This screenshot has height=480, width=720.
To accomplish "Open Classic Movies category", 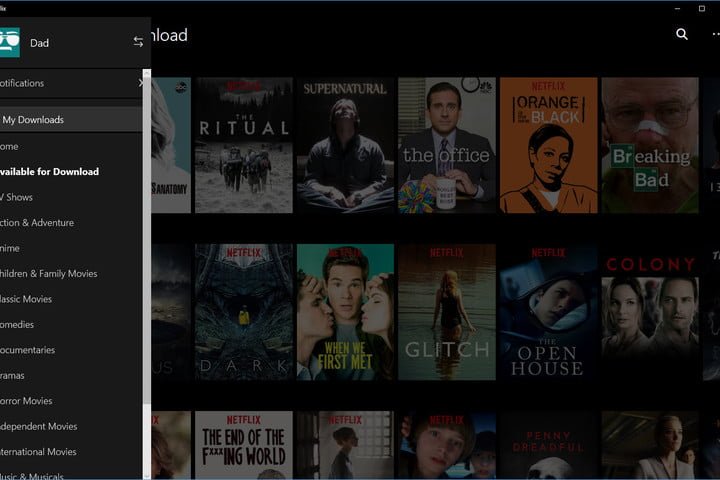I will [x=71, y=299].
